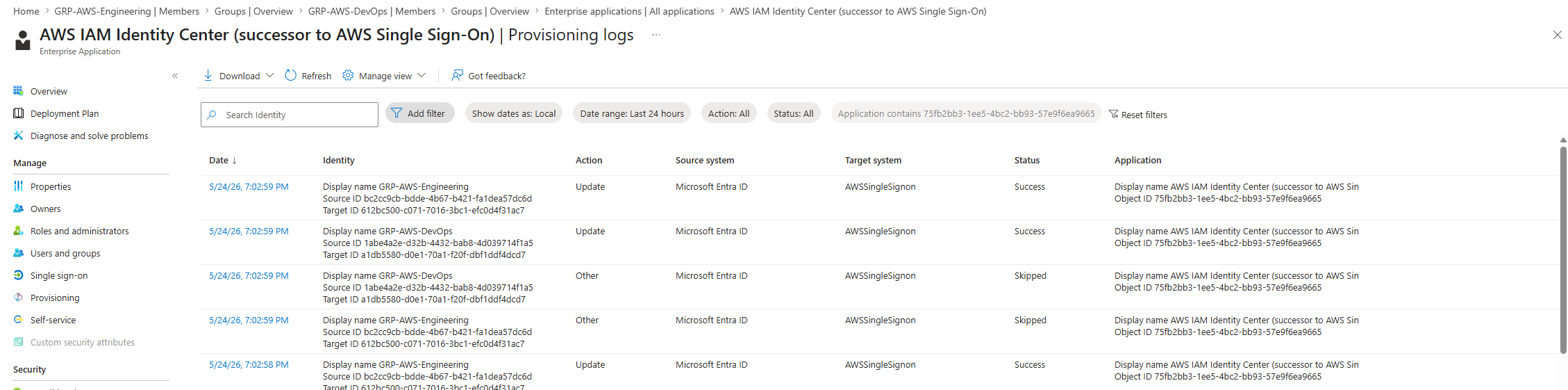Open the Date range Last 24 hours filter
The height and width of the screenshot is (390, 1568).
pos(632,113)
